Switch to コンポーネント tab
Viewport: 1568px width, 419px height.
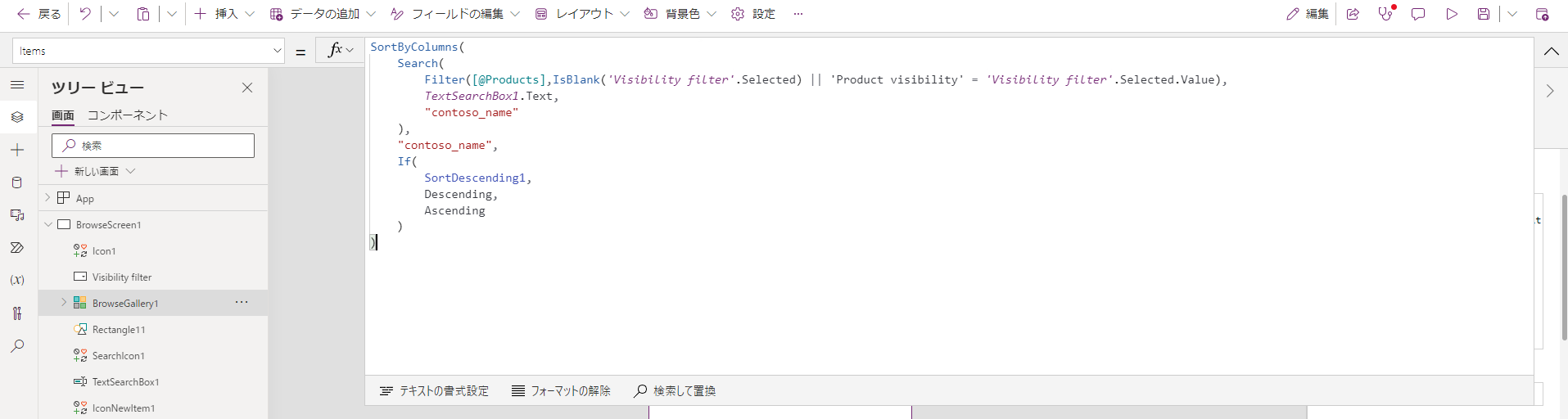click(x=128, y=115)
